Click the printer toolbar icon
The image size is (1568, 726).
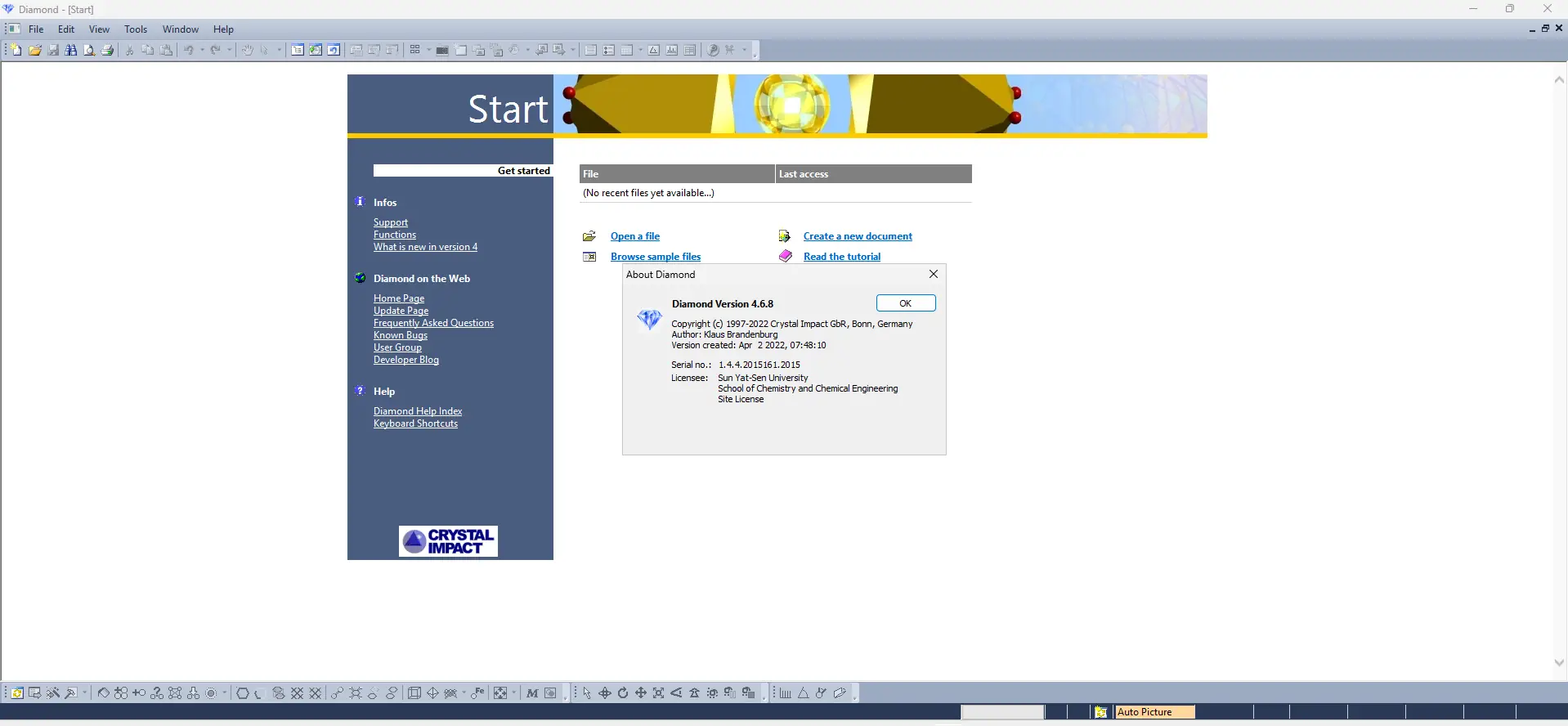pos(107,50)
